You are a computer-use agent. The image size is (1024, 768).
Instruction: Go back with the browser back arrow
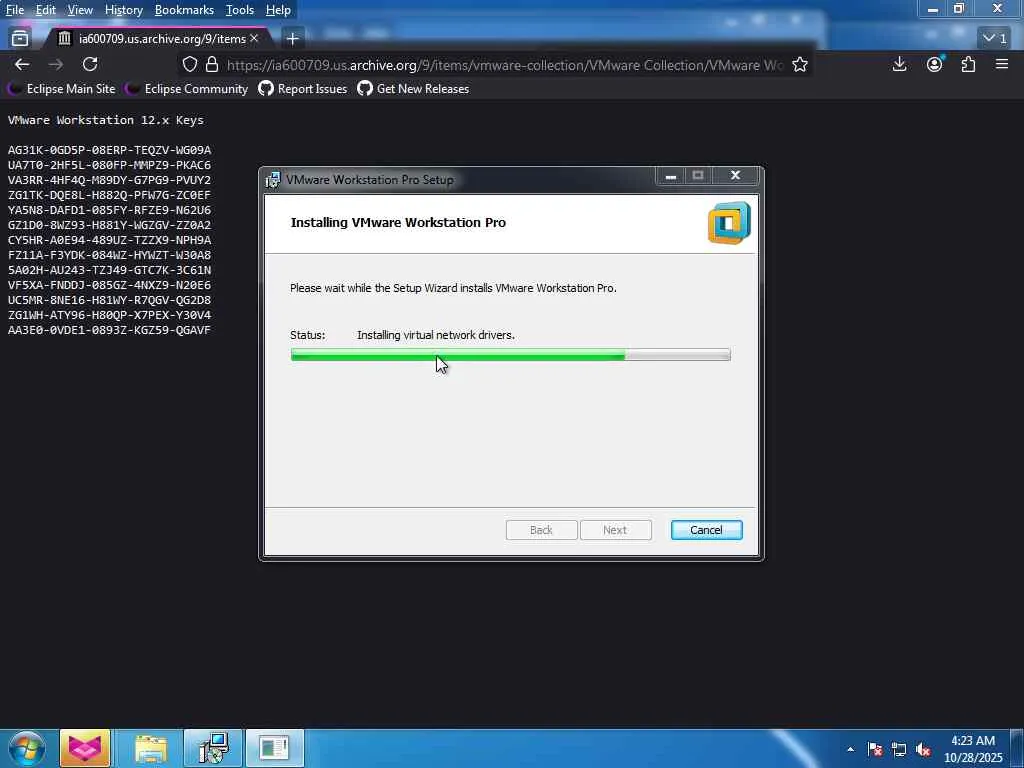point(22,64)
